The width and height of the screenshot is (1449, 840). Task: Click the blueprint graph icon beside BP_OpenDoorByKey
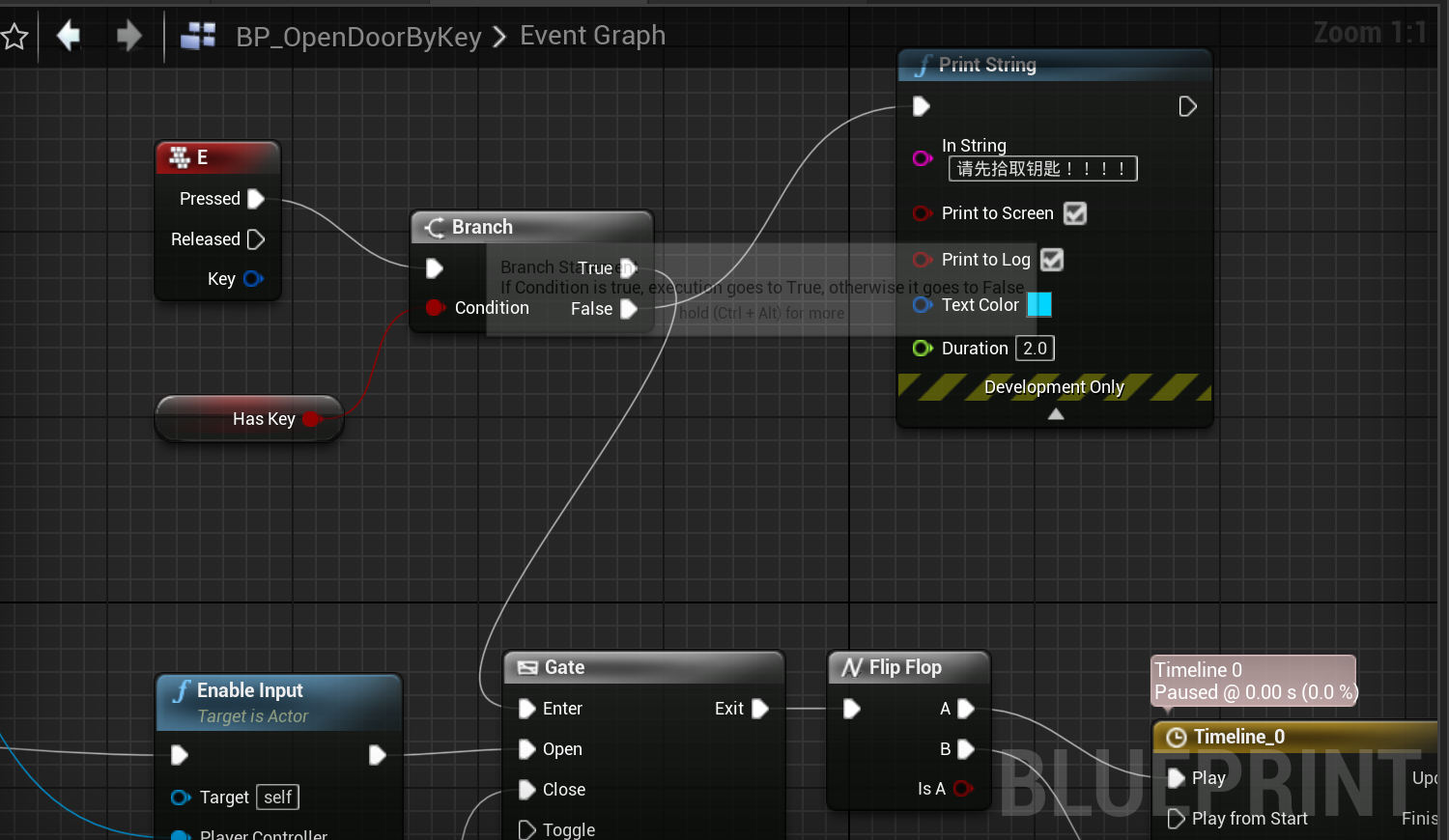click(198, 37)
